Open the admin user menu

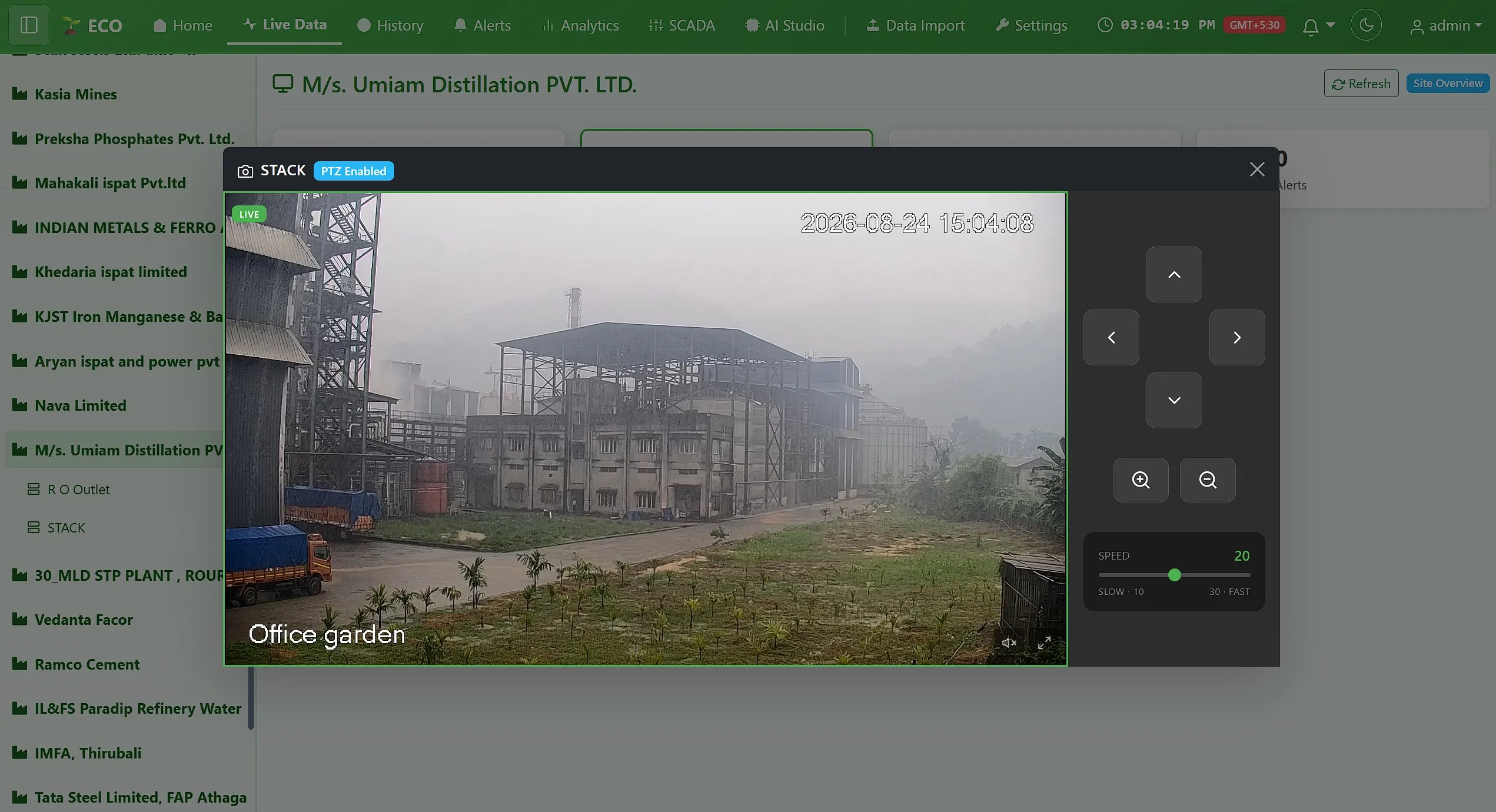tap(1447, 26)
